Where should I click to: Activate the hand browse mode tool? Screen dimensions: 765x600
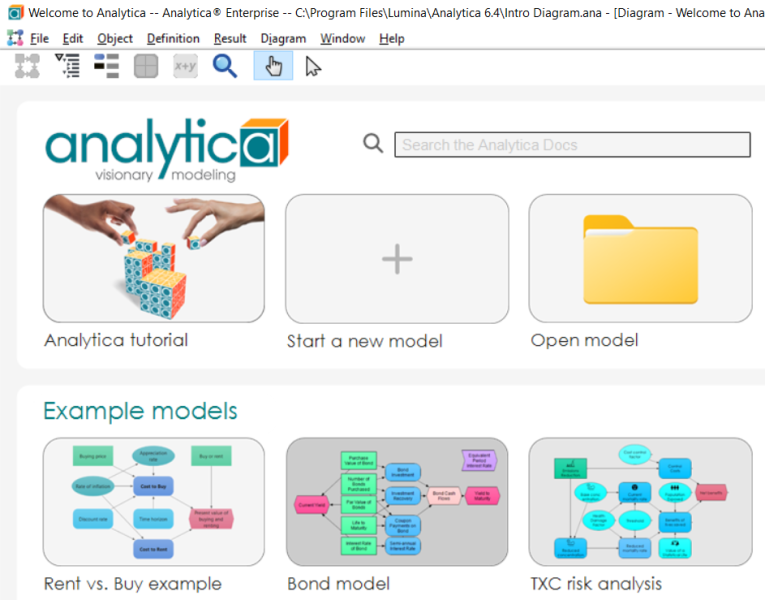[273, 66]
